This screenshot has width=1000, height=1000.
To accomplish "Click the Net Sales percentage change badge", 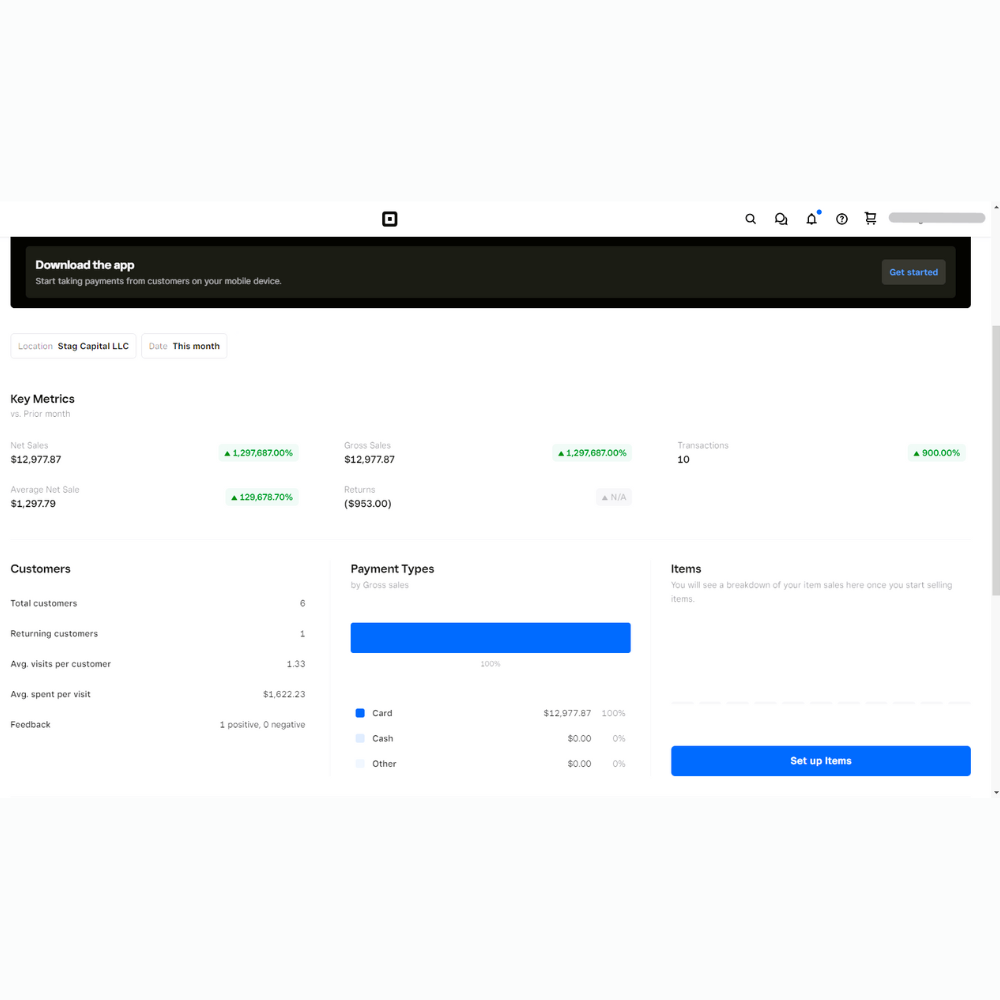I will point(258,453).
